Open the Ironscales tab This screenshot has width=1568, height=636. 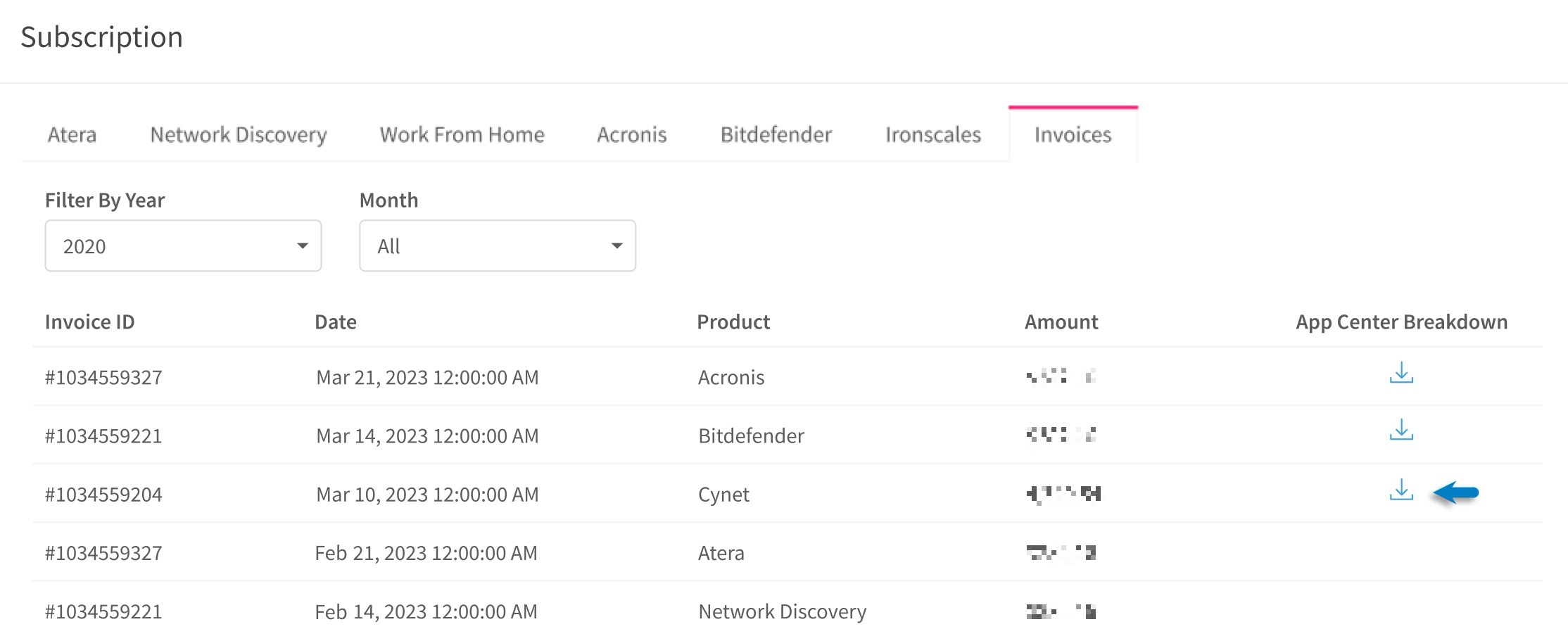click(x=933, y=134)
